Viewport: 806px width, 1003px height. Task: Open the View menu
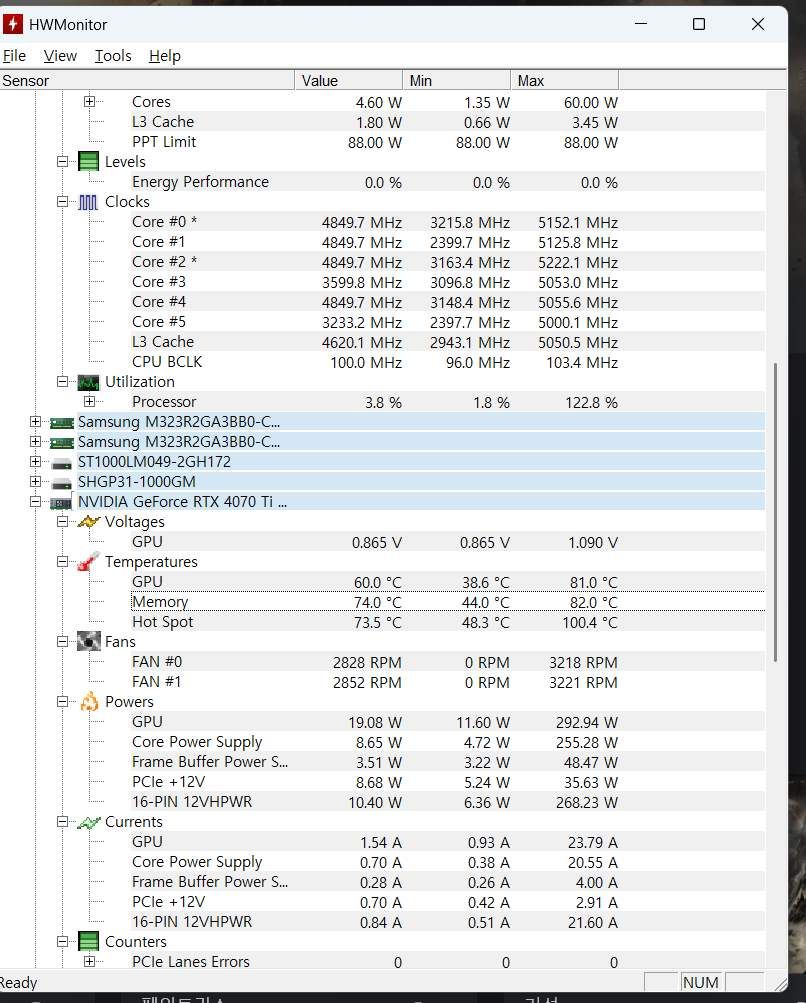click(60, 56)
